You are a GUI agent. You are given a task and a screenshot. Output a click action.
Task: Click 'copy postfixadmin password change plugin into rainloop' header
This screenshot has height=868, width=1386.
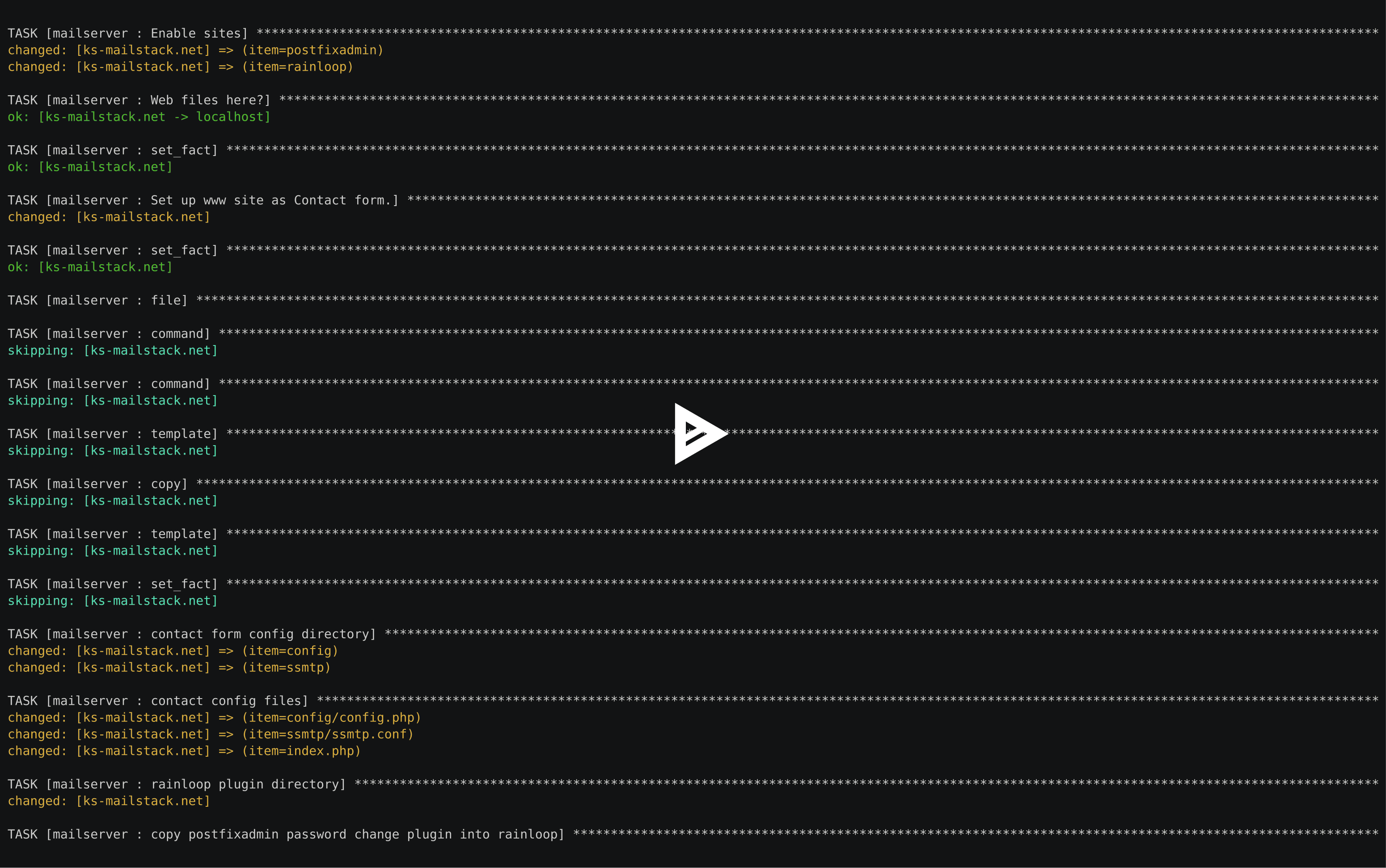tap(286, 834)
